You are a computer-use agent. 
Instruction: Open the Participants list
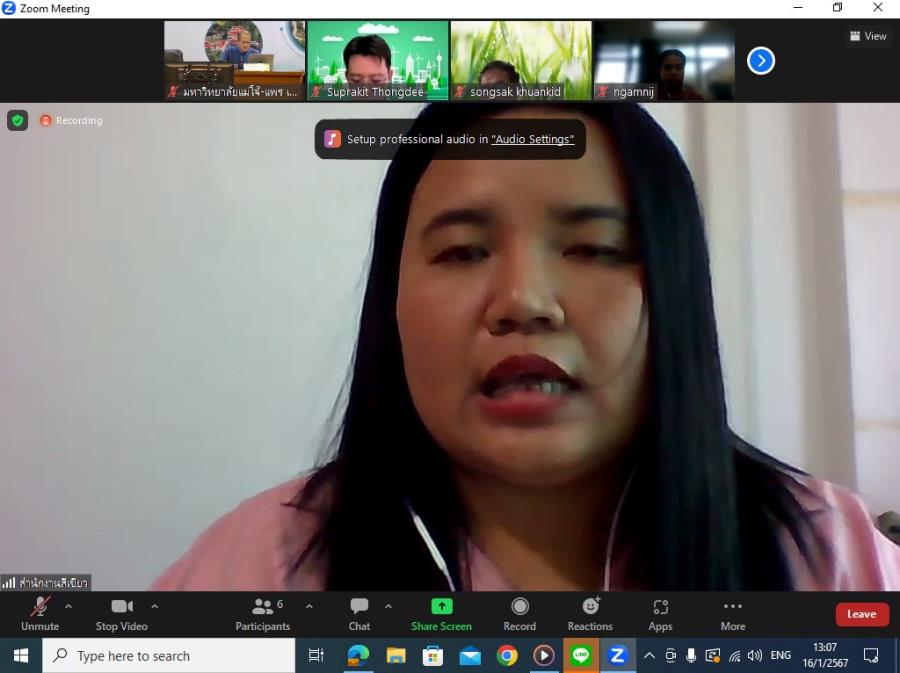pos(263,613)
